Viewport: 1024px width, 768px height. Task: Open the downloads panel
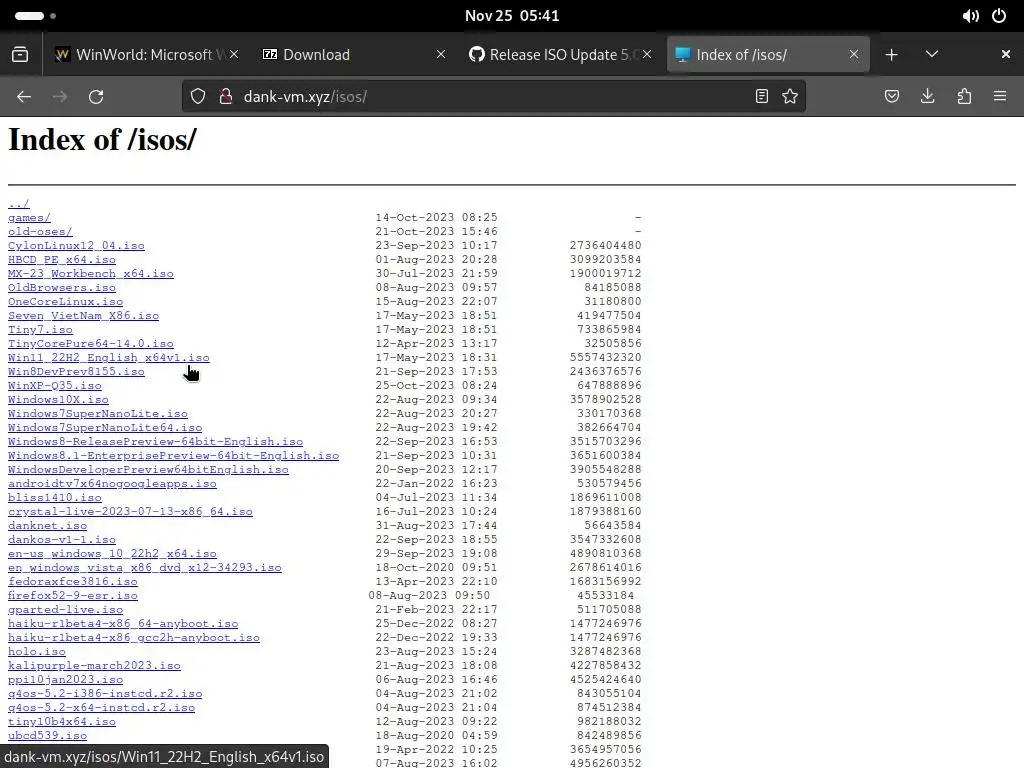coord(927,97)
